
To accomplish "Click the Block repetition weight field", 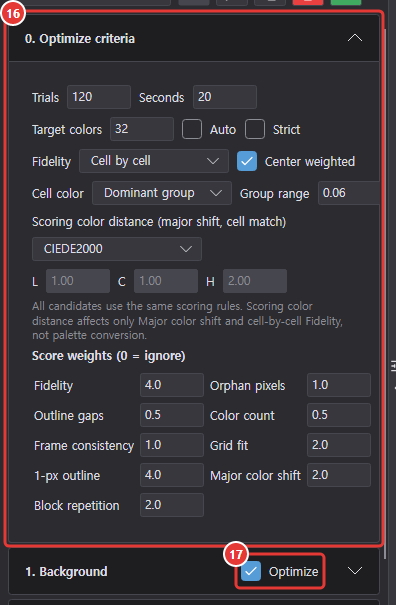I will (x=172, y=505).
